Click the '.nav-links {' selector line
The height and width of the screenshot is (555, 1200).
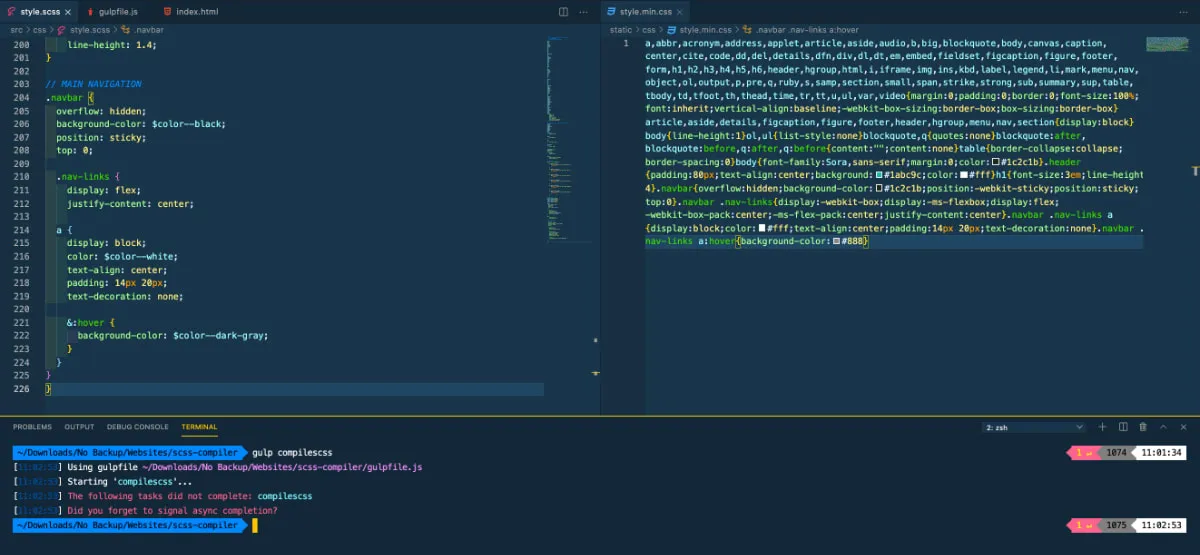[88, 176]
